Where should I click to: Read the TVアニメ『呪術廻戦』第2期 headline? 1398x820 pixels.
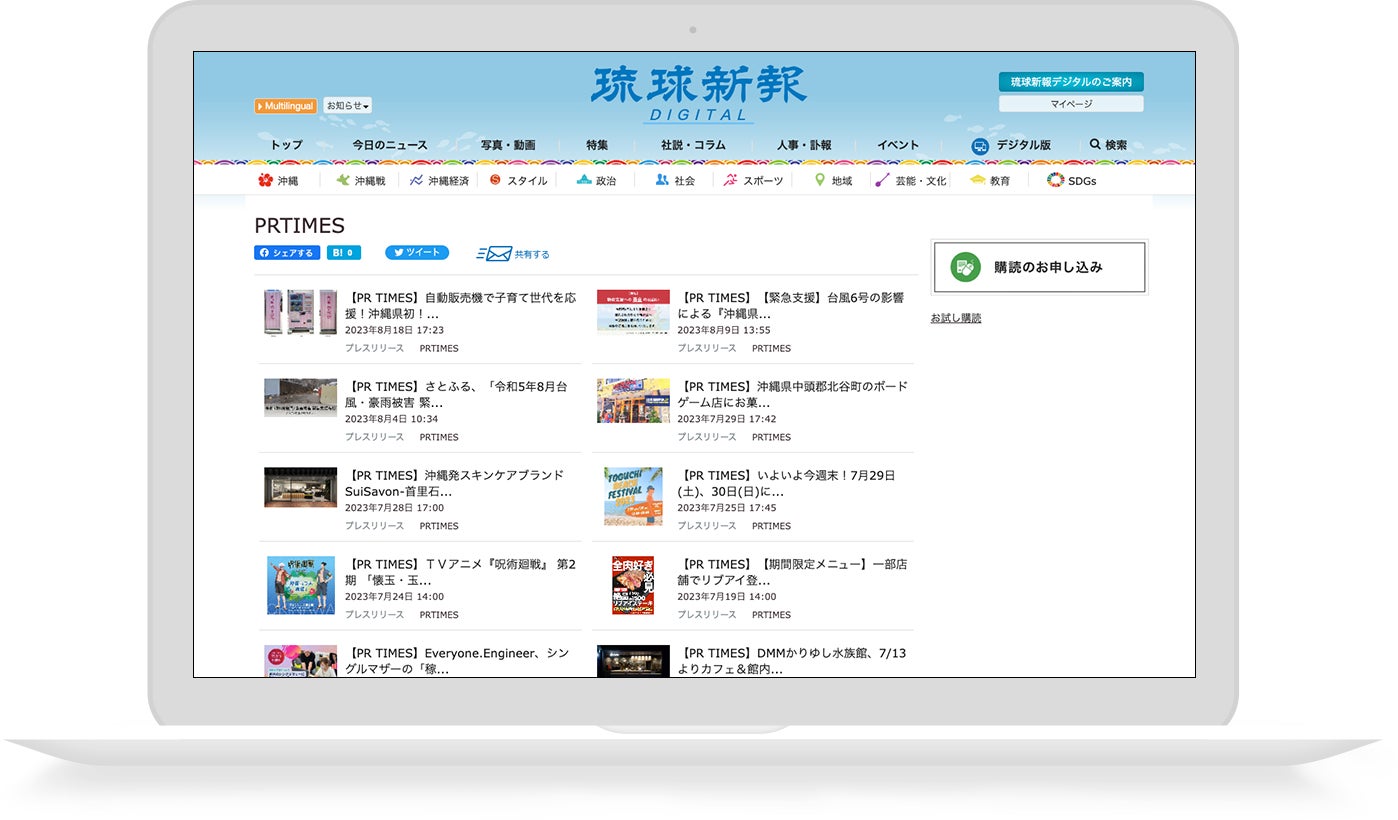(x=460, y=573)
